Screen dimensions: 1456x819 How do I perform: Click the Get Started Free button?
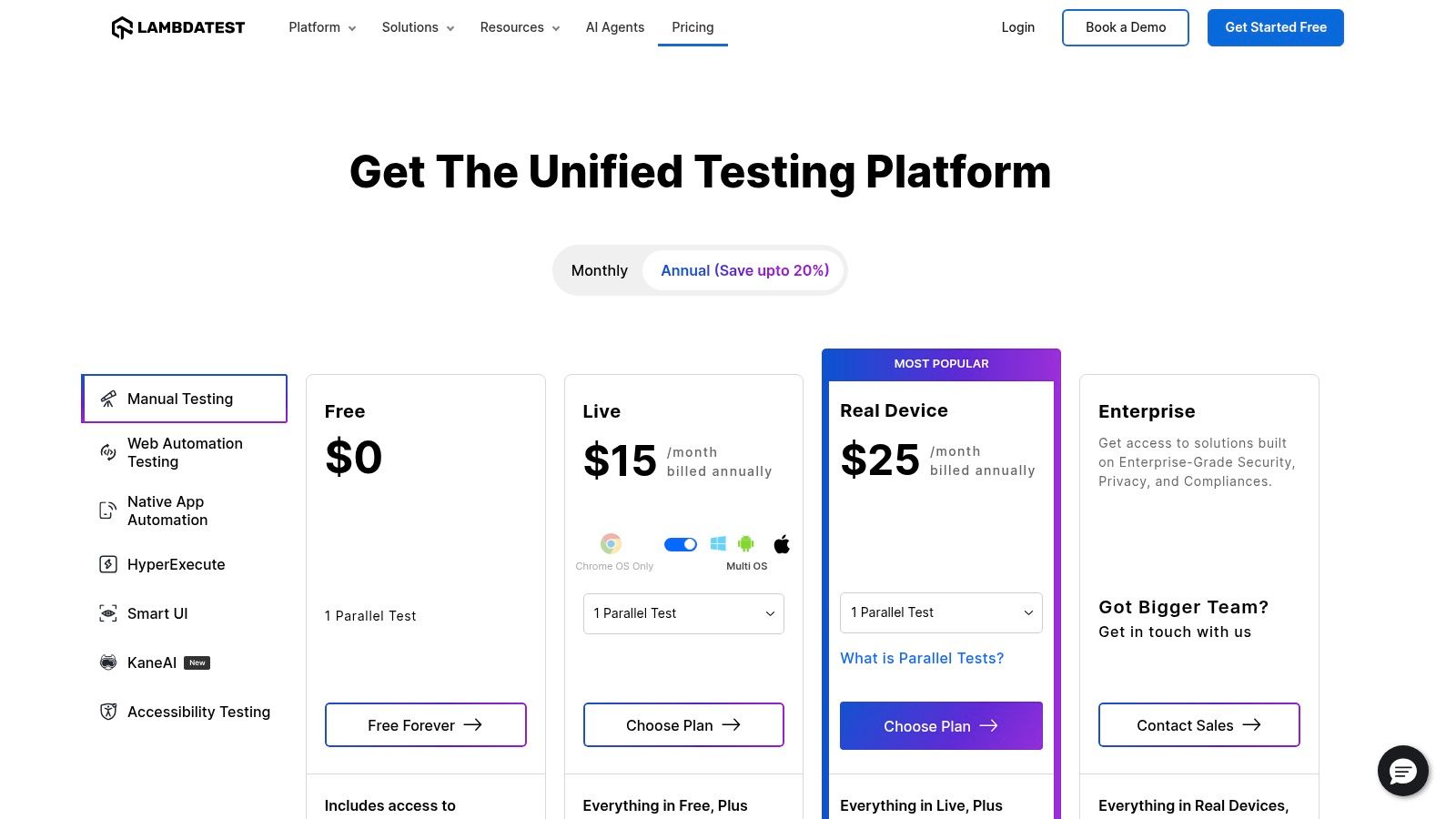[x=1275, y=27]
